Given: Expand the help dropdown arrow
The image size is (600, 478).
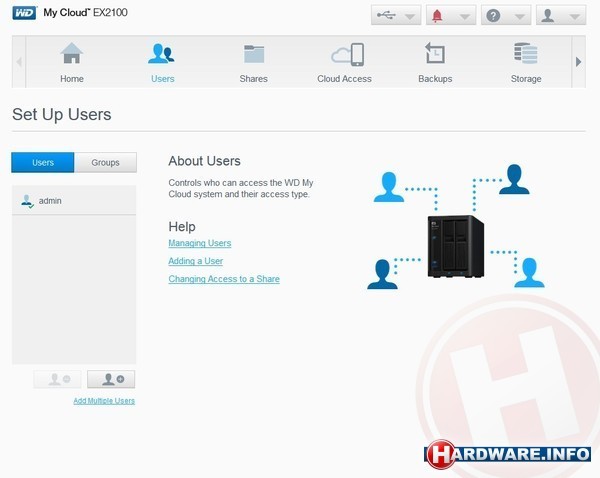Looking at the screenshot, I should click(520, 17).
